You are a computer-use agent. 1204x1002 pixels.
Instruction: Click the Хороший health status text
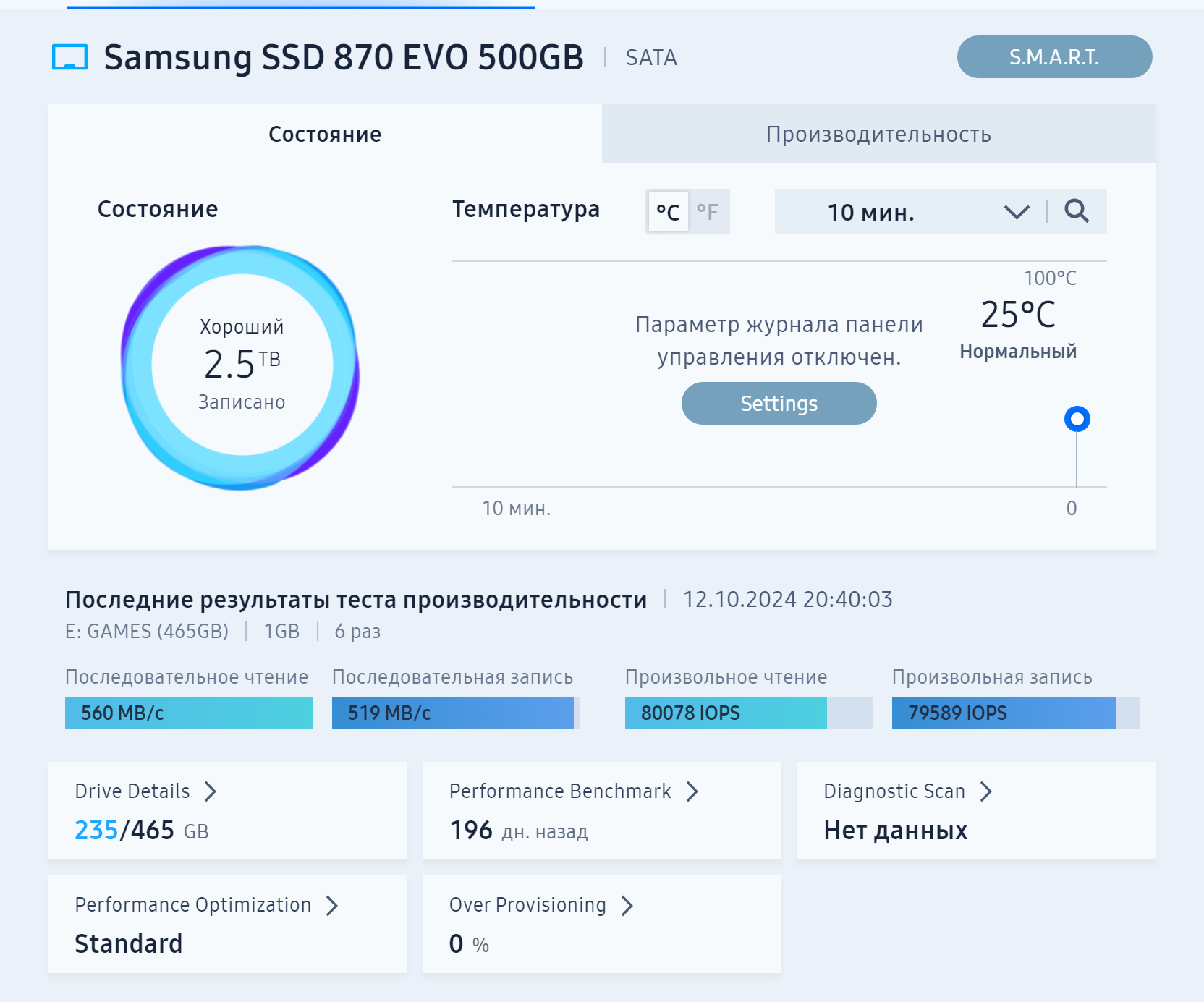[242, 327]
